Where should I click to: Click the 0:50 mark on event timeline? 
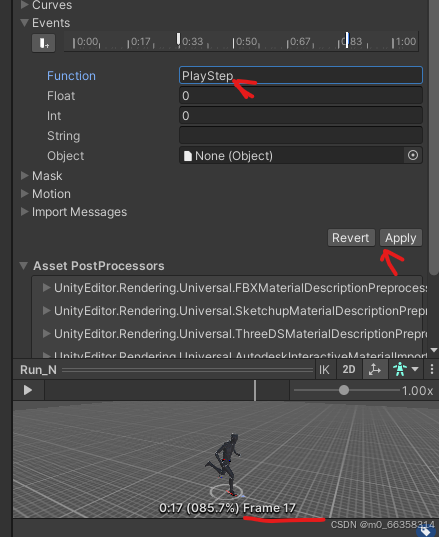pos(246,42)
